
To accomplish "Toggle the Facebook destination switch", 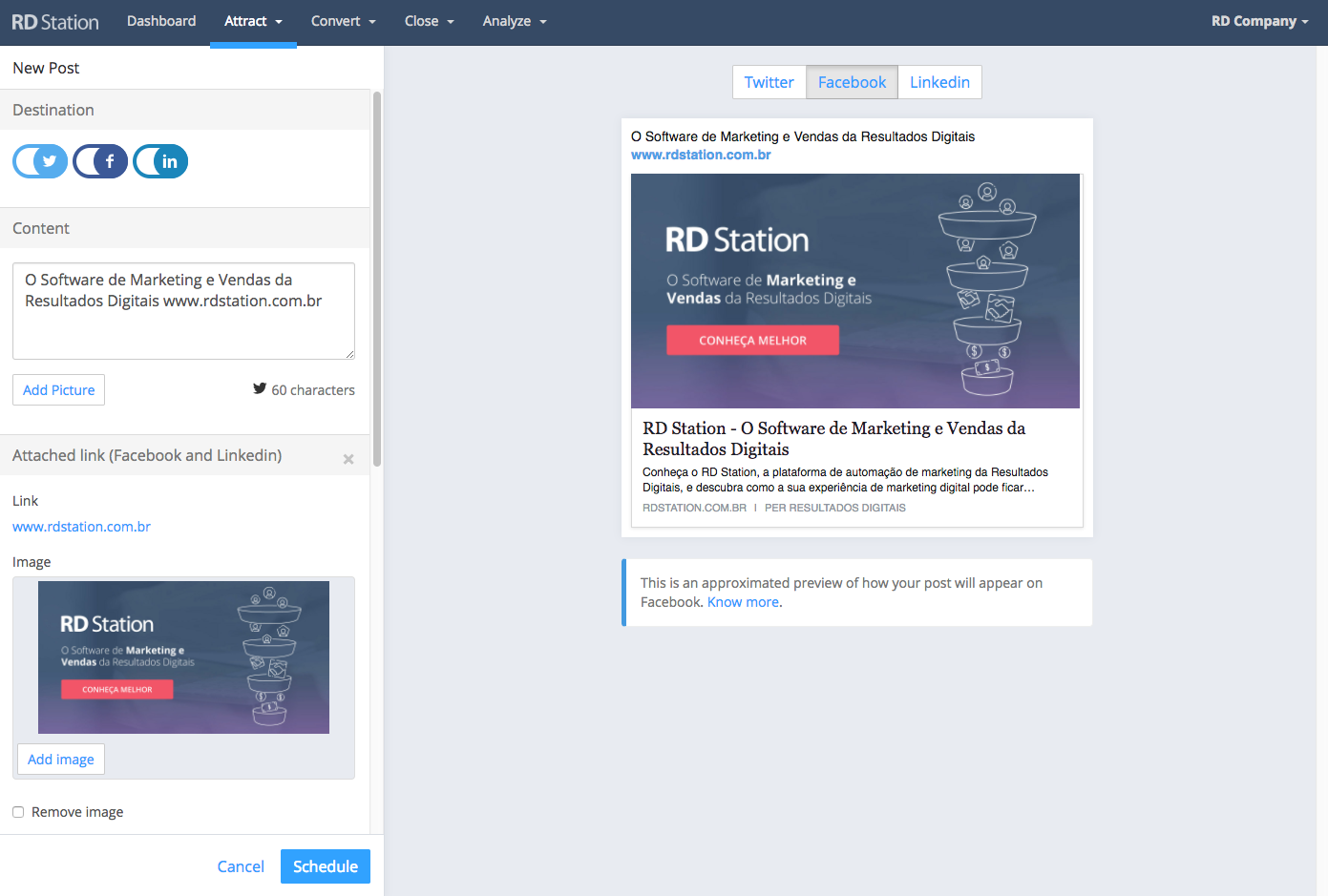I will (x=100, y=161).
